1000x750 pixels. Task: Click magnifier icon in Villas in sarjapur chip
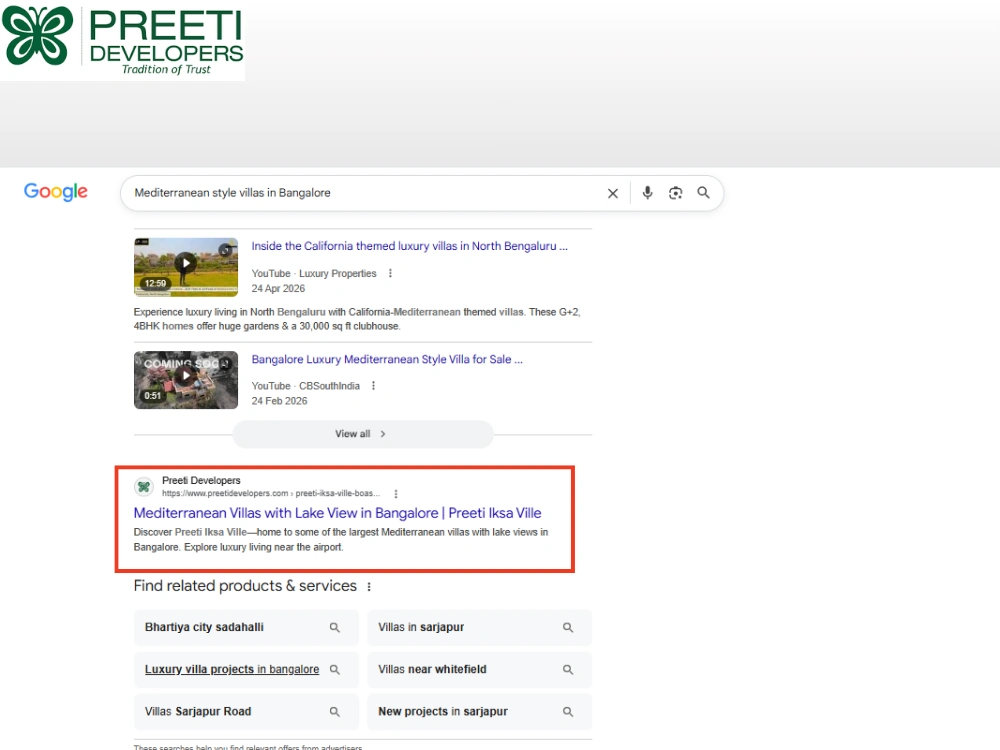tap(568, 628)
